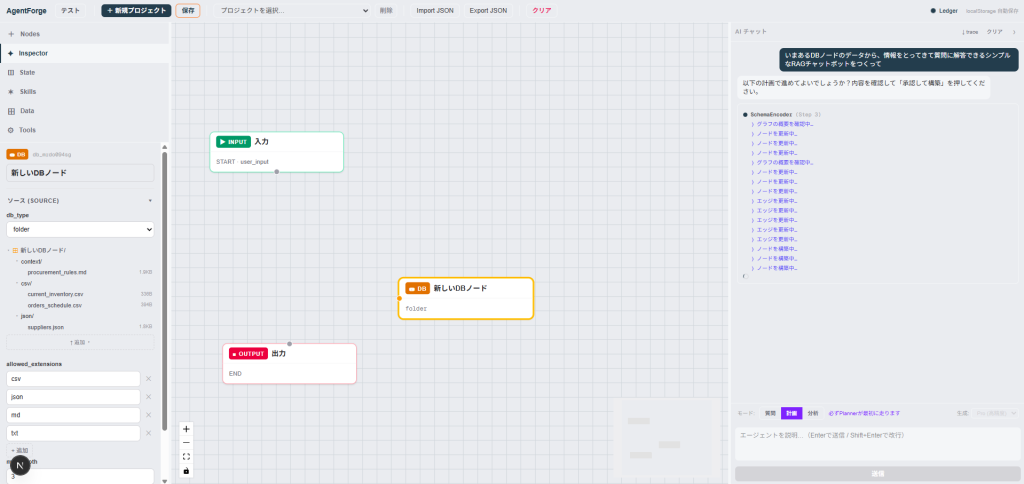Open the Tools sidebar section
This screenshot has width=1024, height=484.
tap(84, 130)
